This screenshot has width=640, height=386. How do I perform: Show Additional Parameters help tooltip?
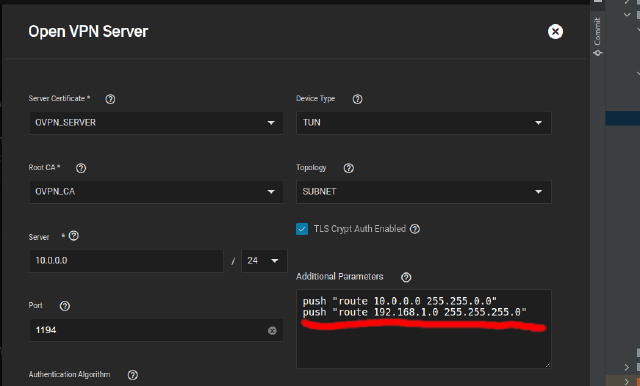pos(406,277)
